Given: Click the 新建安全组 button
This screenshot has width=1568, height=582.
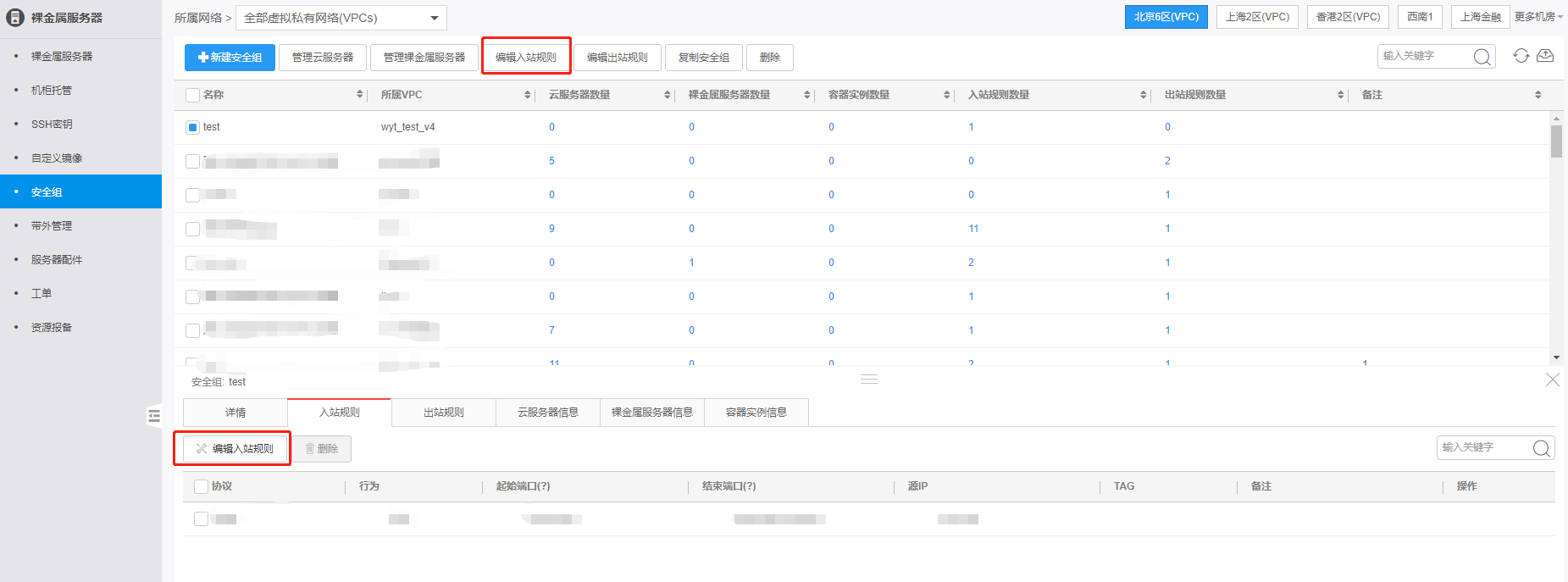Looking at the screenshot, I should 230,58.
